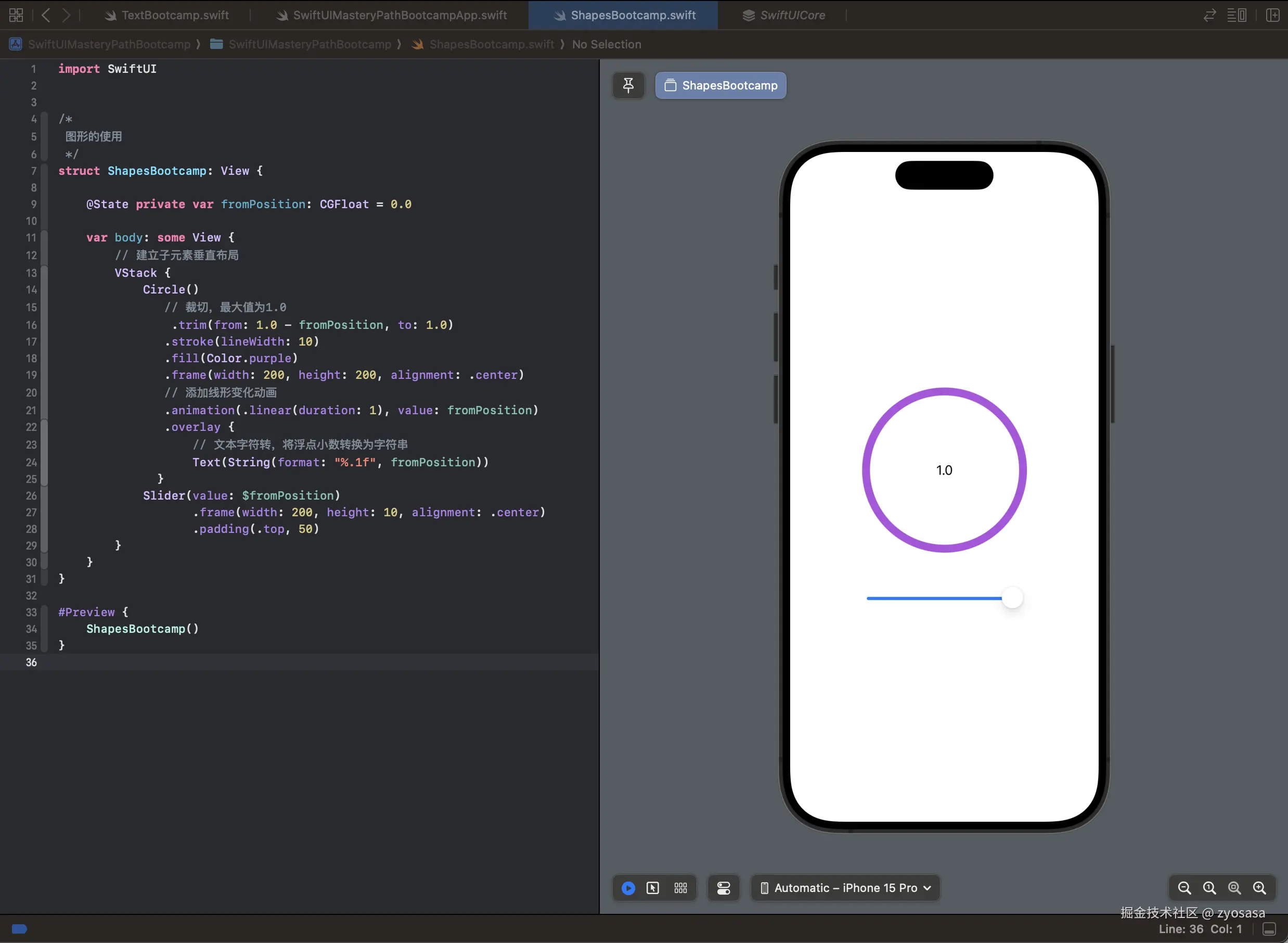1288x943 pixels.
Task: Click No Selection in the jump bar
Action: [x=607, y=45]
